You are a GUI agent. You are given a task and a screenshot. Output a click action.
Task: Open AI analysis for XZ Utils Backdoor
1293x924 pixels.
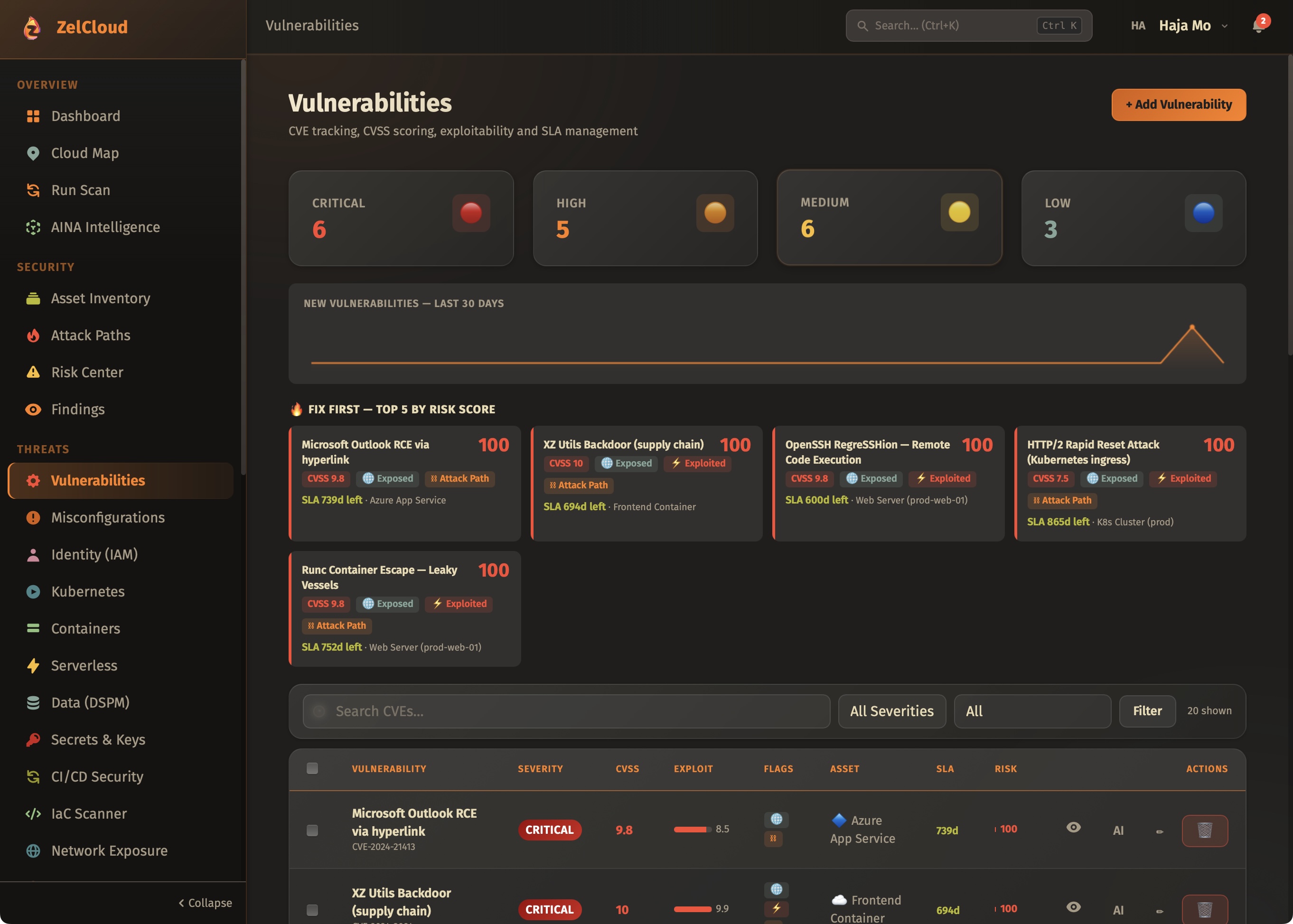point(1118,910)
